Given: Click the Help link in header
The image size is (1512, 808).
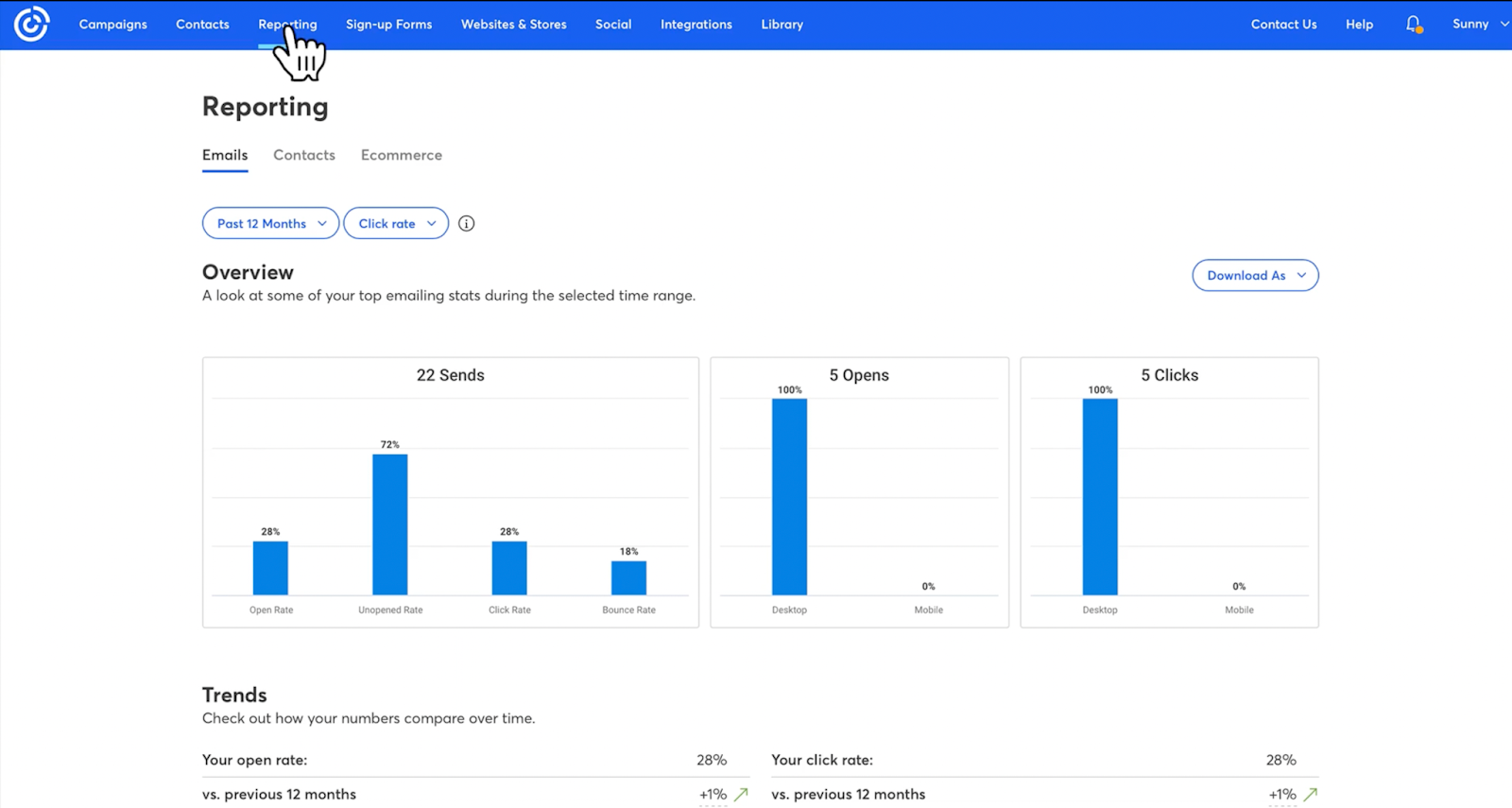Looking at the screenshot, I should coord(1359,25).
